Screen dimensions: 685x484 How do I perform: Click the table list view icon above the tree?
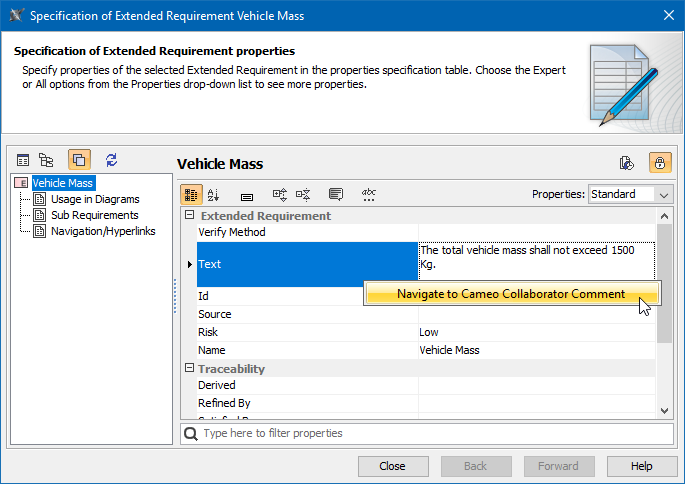[x=23, y=160]
